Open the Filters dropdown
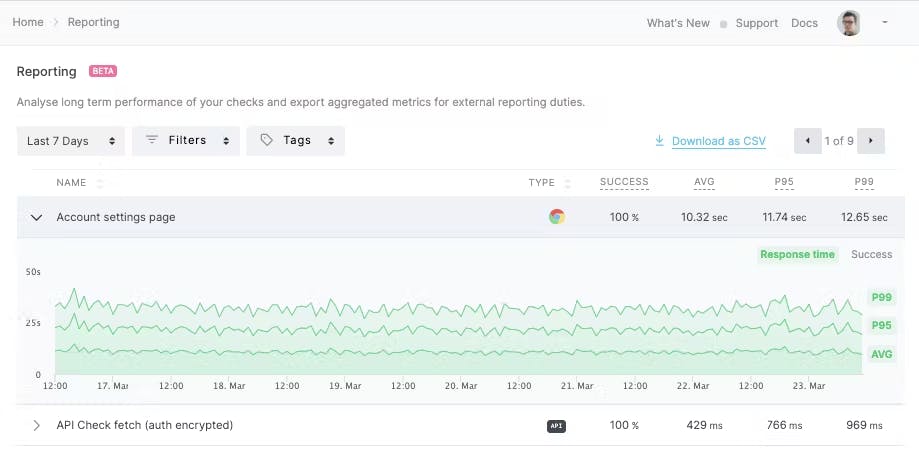Image resolution: width=919 pixels, height=451 pixels. (x=187, y=141)
